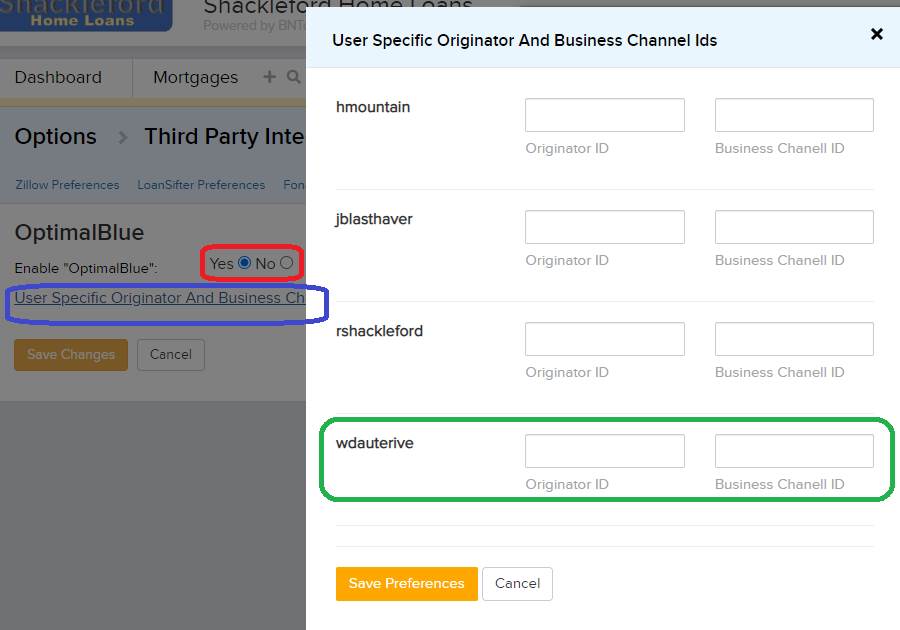The height and width of the screenshot is (630, 900).
Task: Open User Specific Originator And Business link
Action: (x=160, y=298)
